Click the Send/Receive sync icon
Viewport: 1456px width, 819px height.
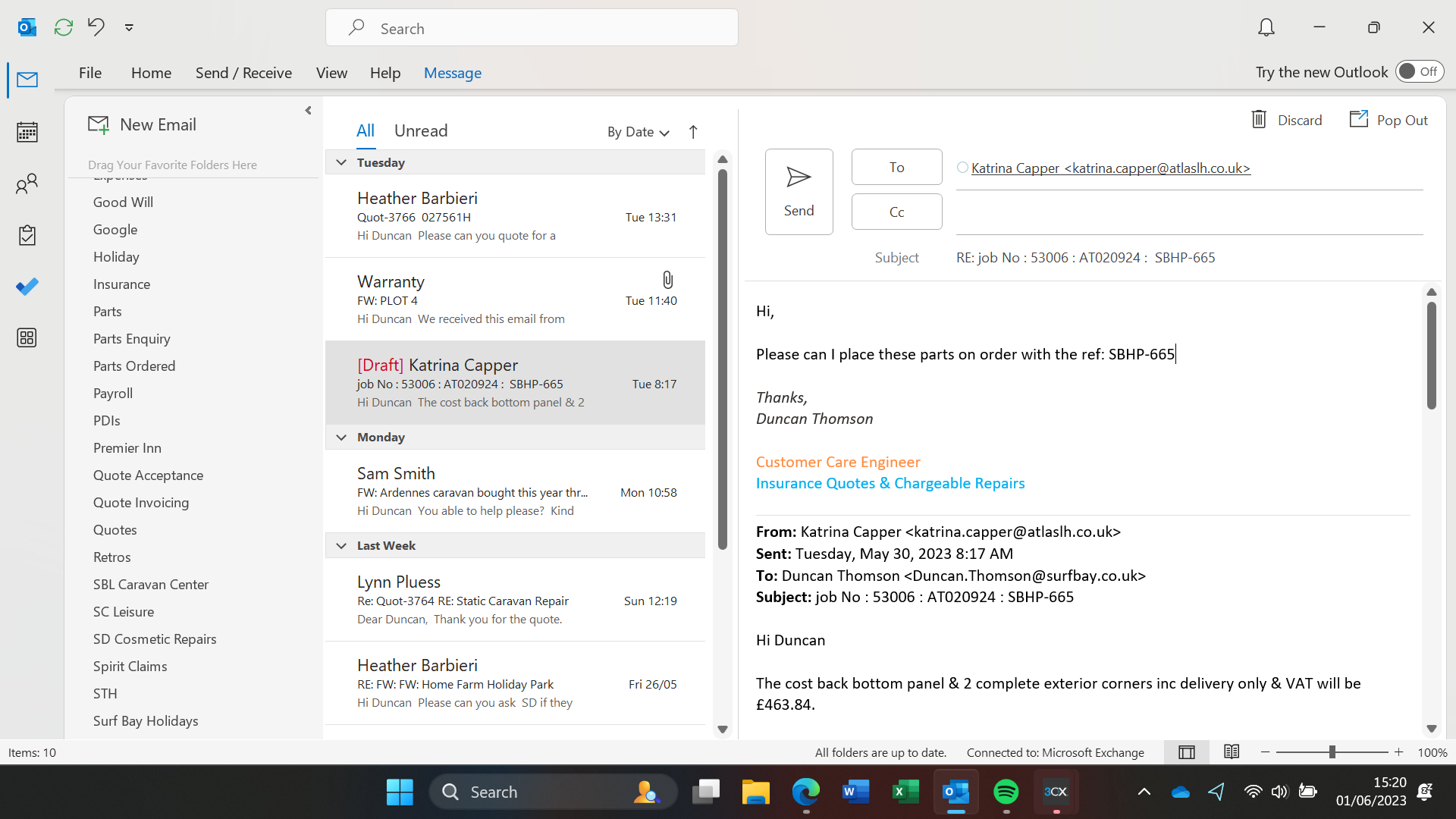(64, 28)
